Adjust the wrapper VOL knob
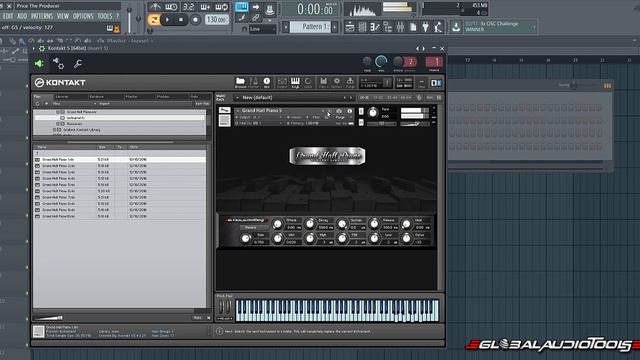 (x=381, y=62)
